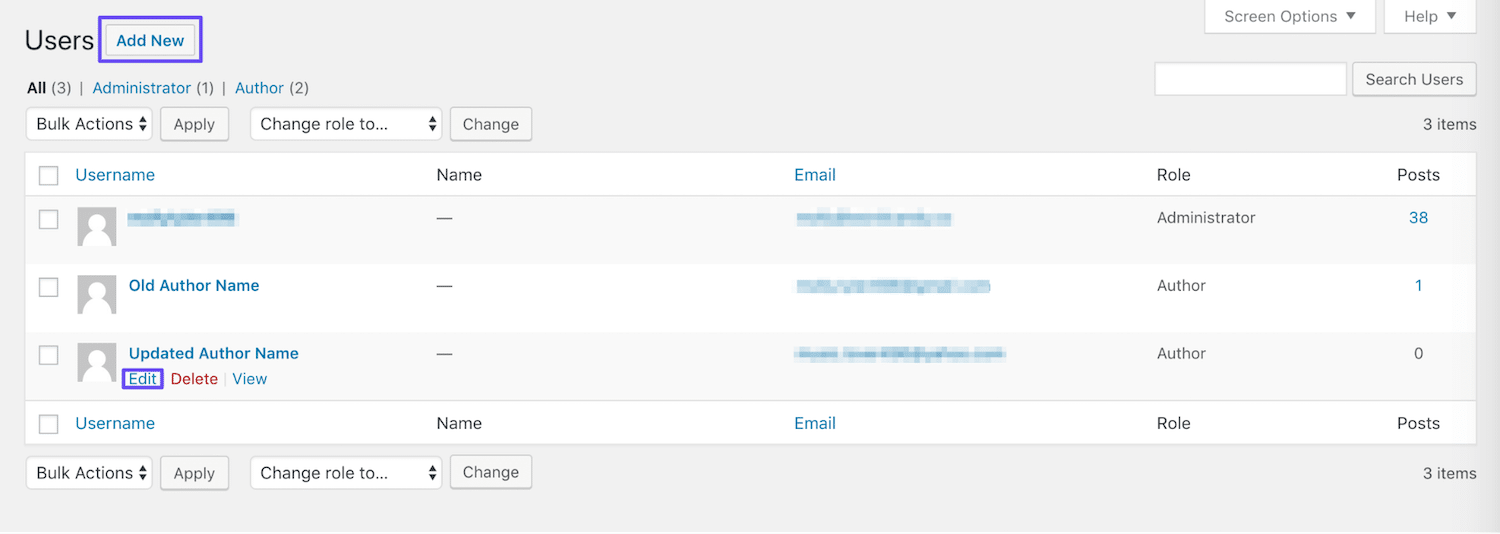Click Updated Author Name's avatar icon
The image size is (1500, 534).
click(x=97, y=362)
